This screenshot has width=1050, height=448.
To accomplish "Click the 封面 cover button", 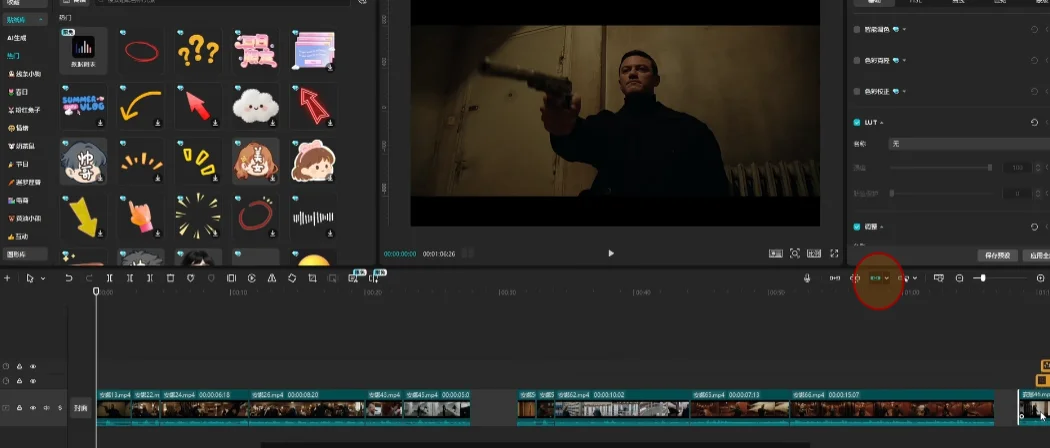I will [80, 408].
